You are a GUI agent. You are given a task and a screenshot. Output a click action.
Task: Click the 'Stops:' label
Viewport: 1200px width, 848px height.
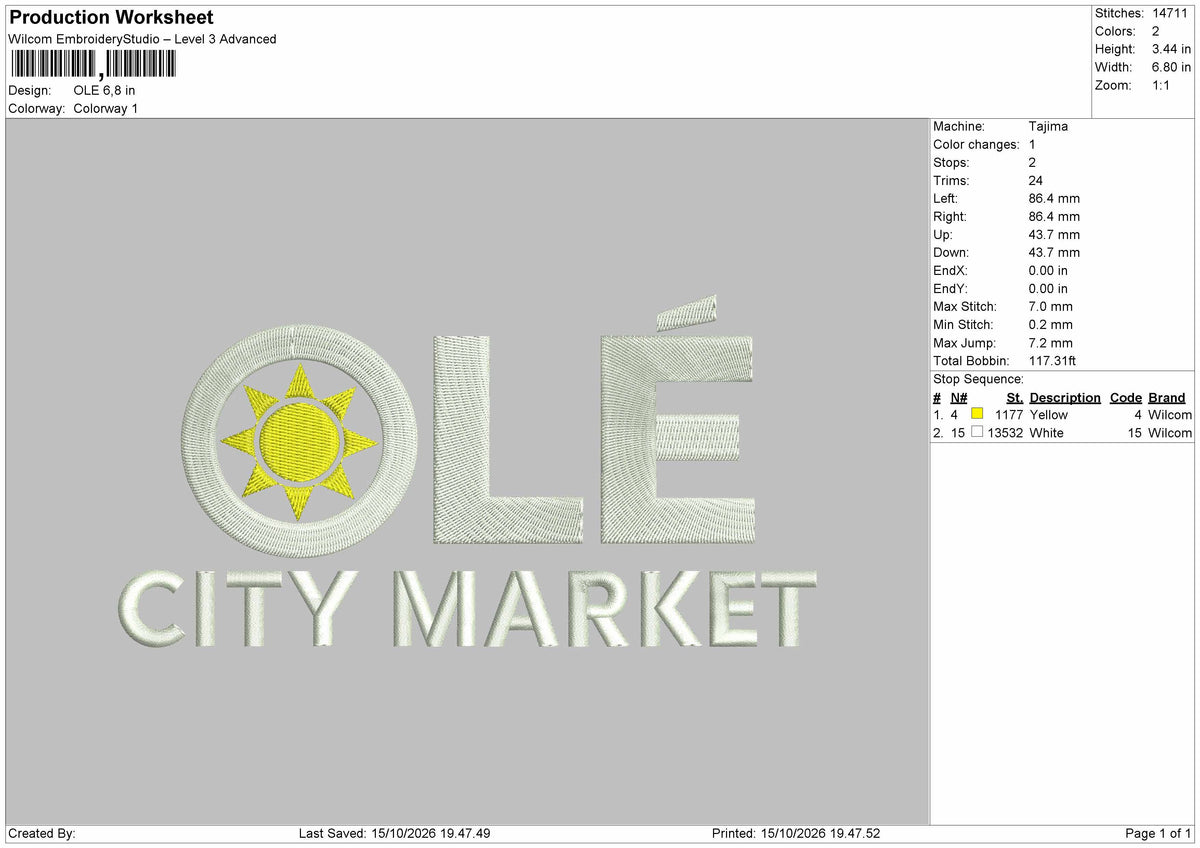click(951, 162)
